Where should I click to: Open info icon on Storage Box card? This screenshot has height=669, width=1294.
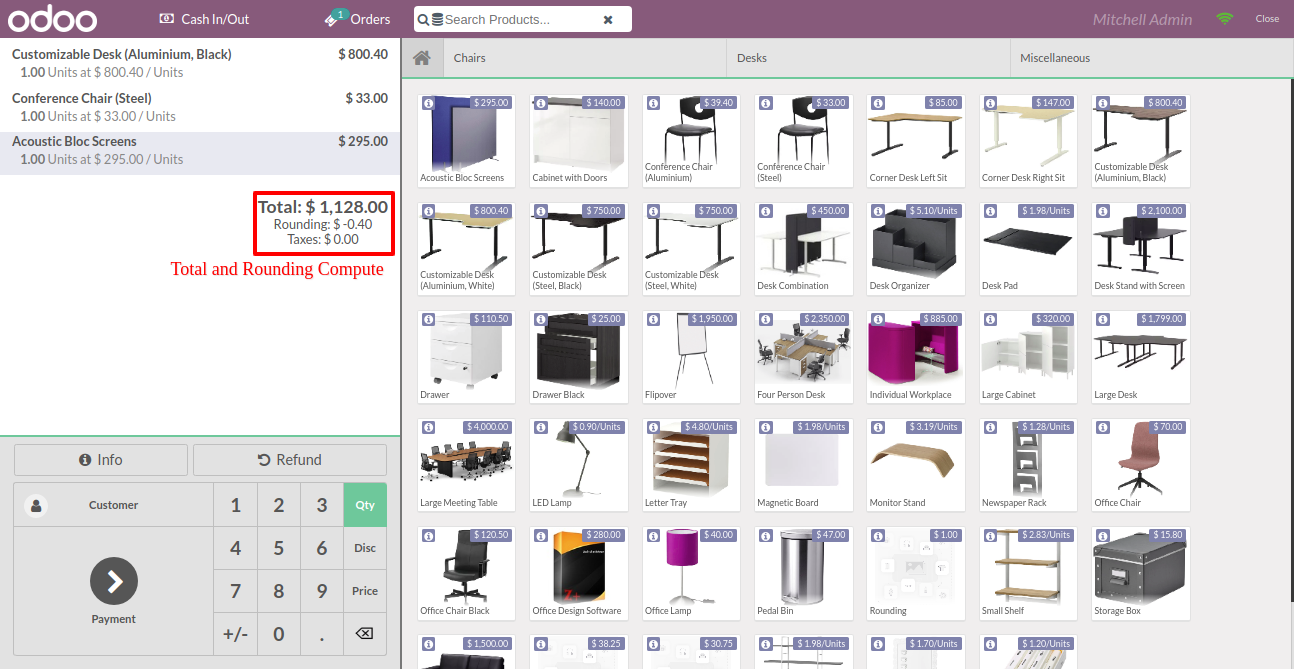click(x=1102, y=535)
